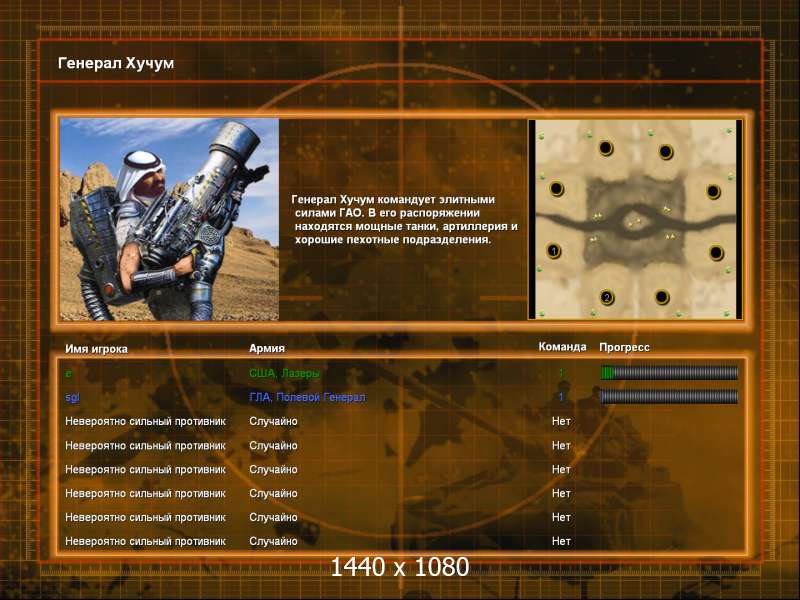Click team number for 'США, Лазеры' player
The width and height of the screenshot is (800, 600).
(561, 373)
